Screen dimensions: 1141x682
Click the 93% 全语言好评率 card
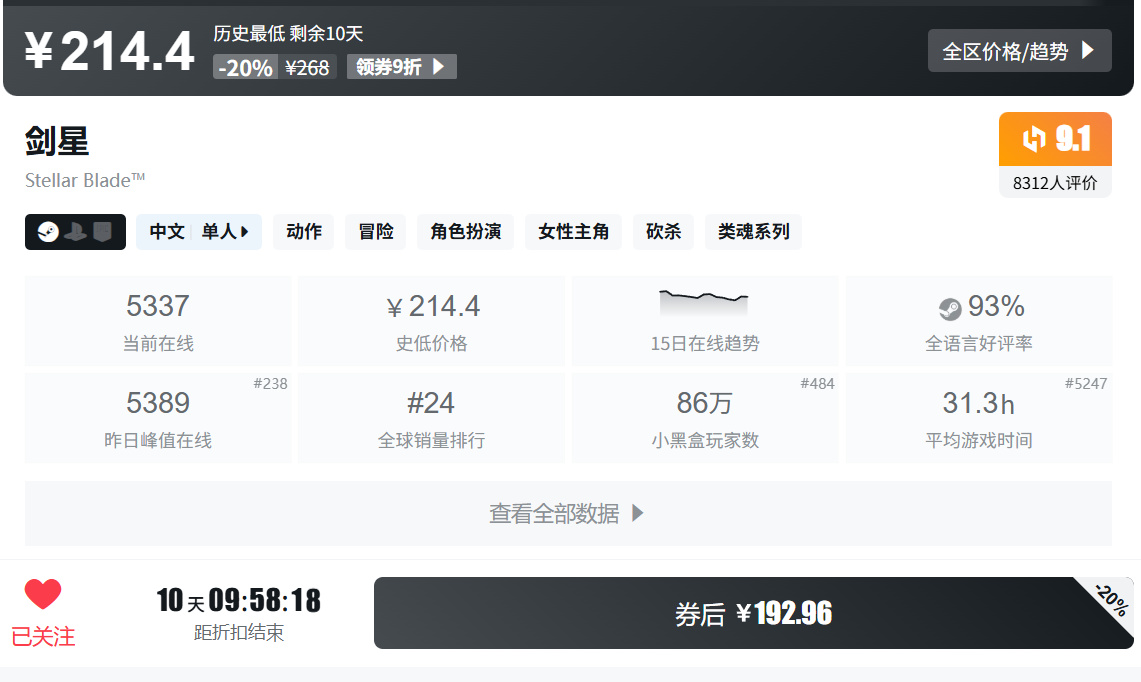point(979,321)
